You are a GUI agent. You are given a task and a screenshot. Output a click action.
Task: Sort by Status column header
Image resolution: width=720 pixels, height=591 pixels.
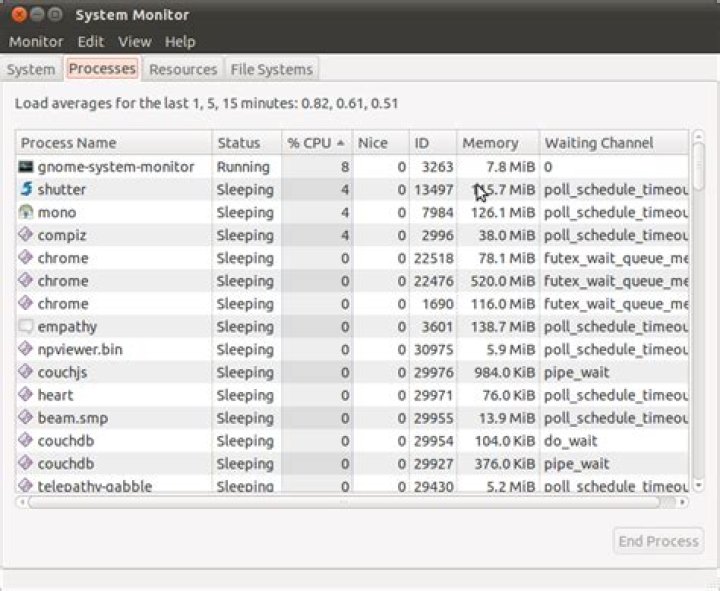[247, 143]
